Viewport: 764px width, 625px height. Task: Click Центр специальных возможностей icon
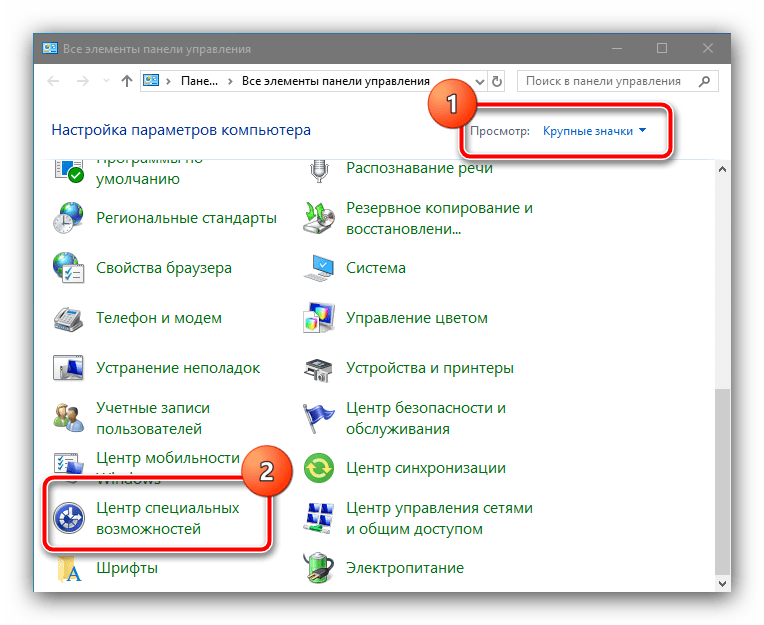[68, 518]
